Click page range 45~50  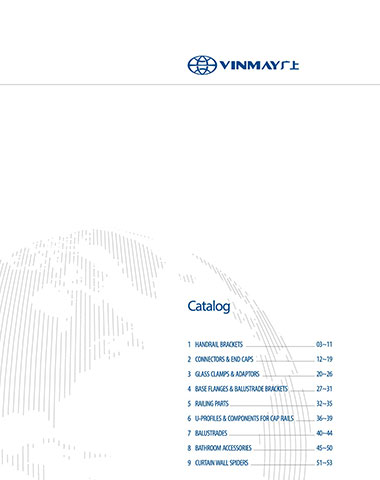(x=324, y=448)
